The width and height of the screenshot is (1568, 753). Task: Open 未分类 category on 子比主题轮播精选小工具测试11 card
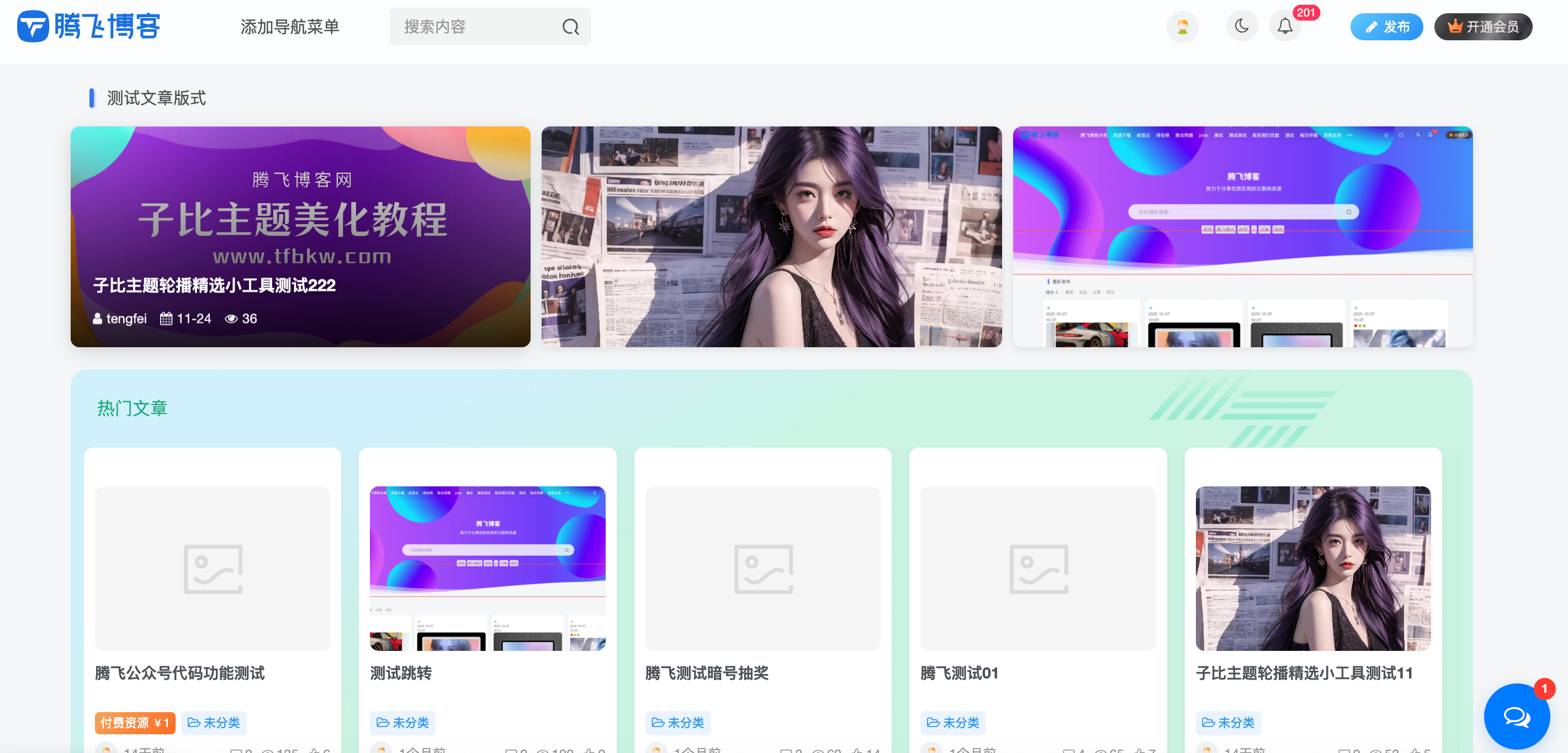point(1228,723)
